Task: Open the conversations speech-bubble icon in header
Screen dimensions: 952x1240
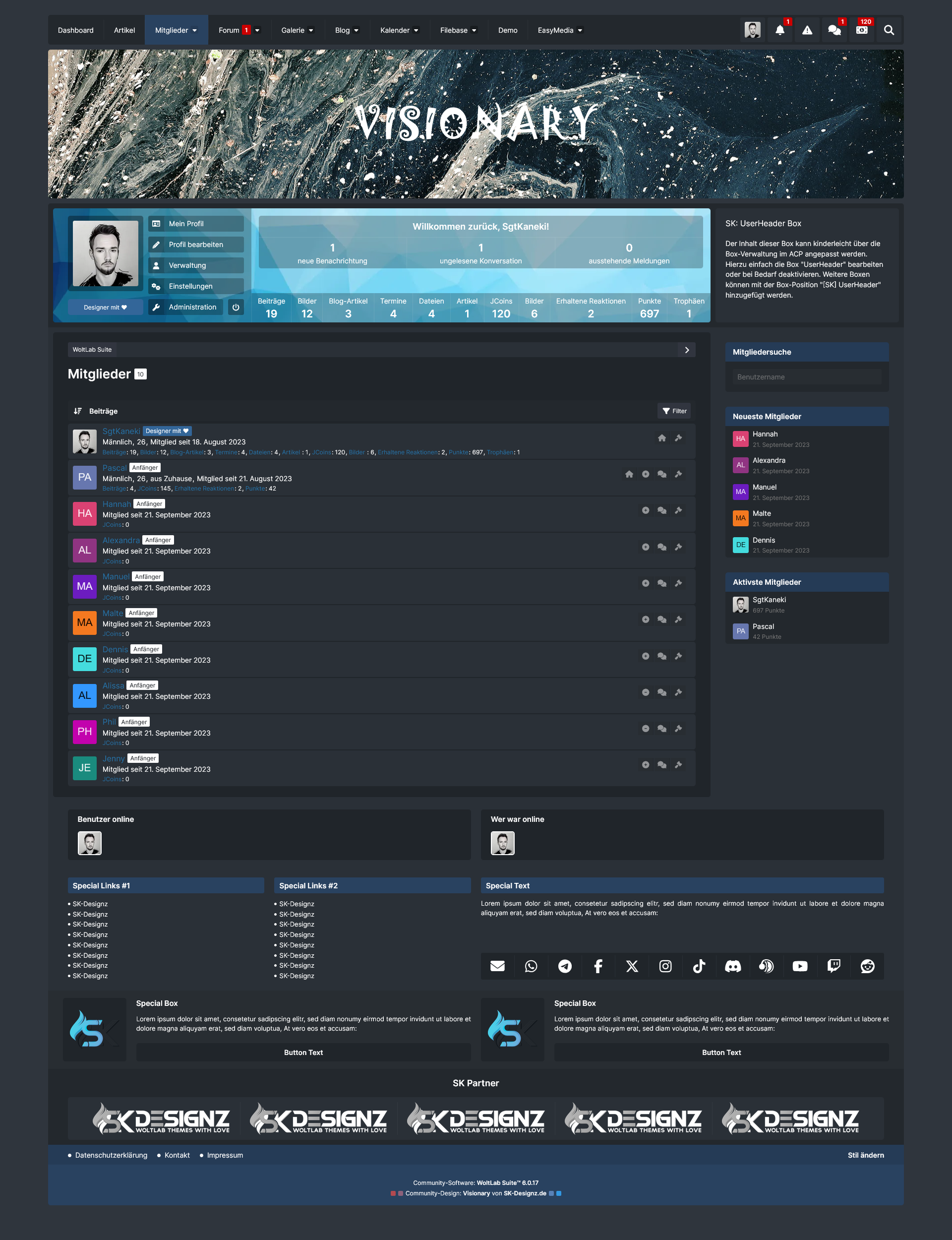Action: [834, 30]
